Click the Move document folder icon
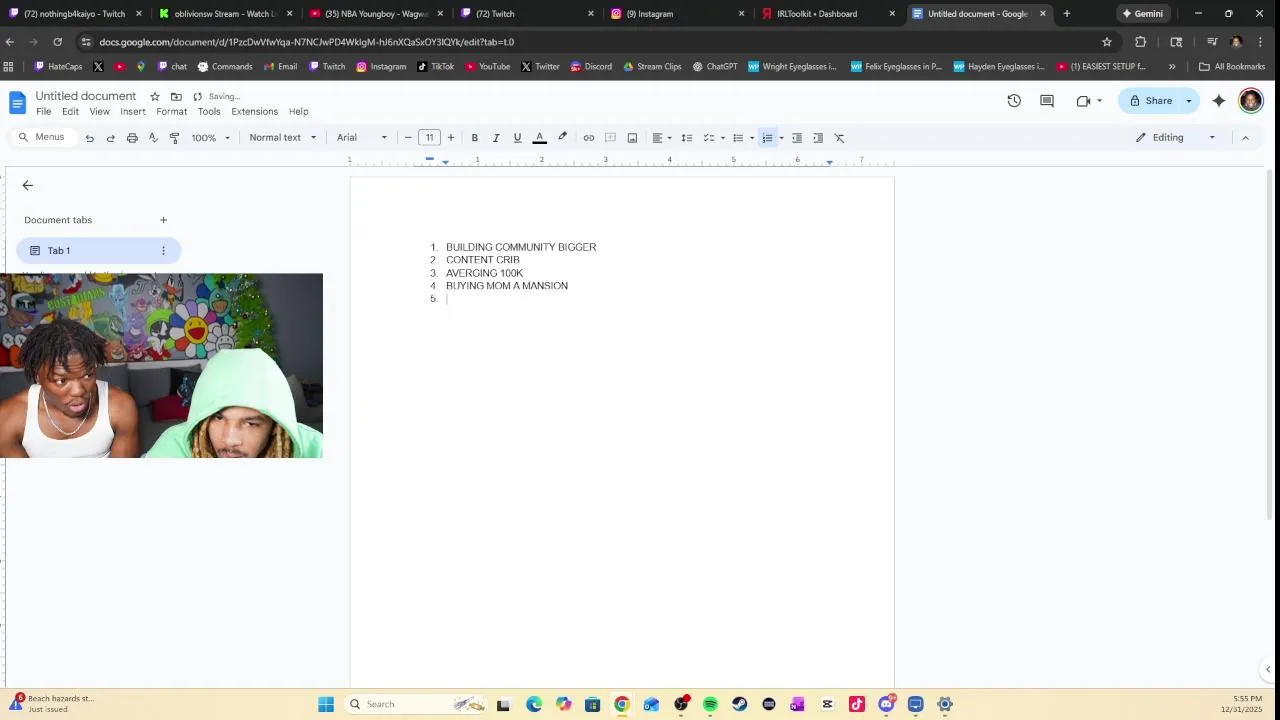The height and width of the screenshot is (720, 1280). [x=176, y=96]
